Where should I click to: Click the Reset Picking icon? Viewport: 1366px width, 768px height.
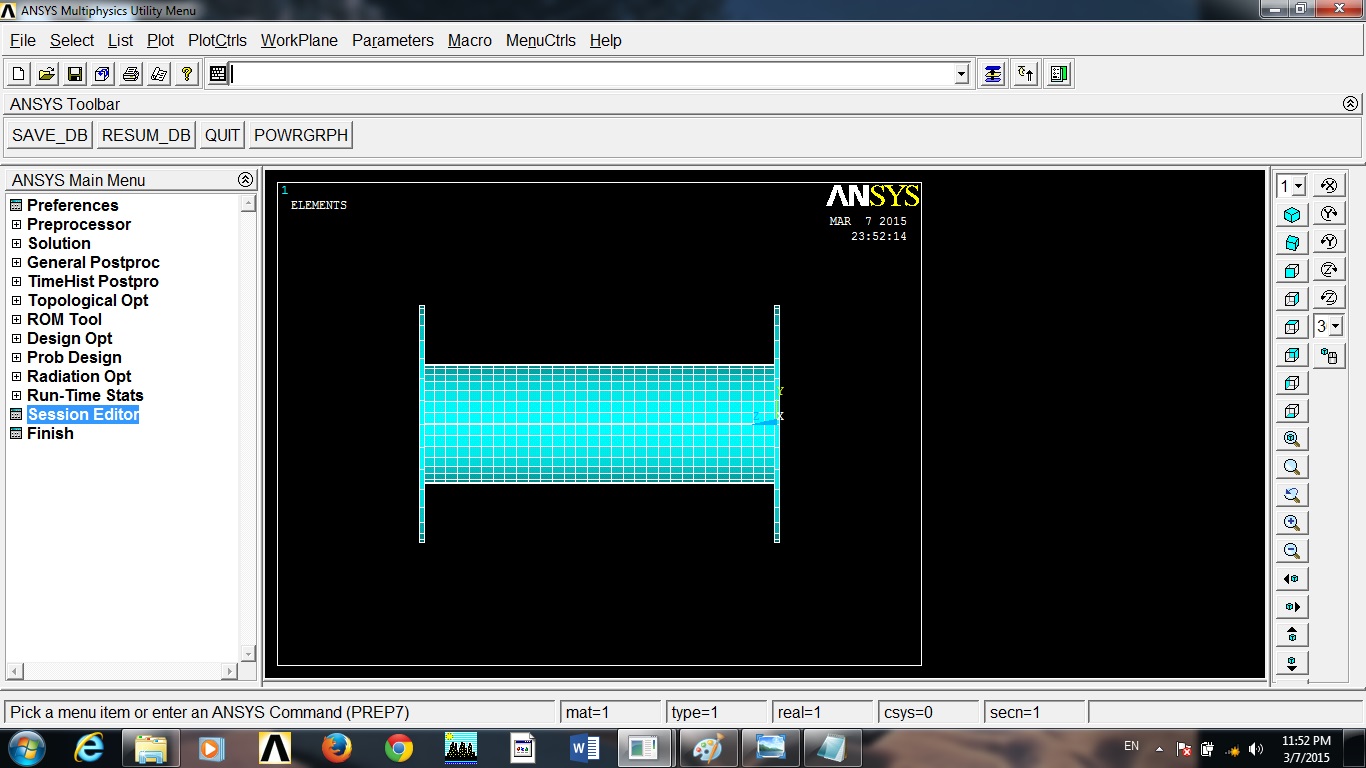coord(1026,74)
